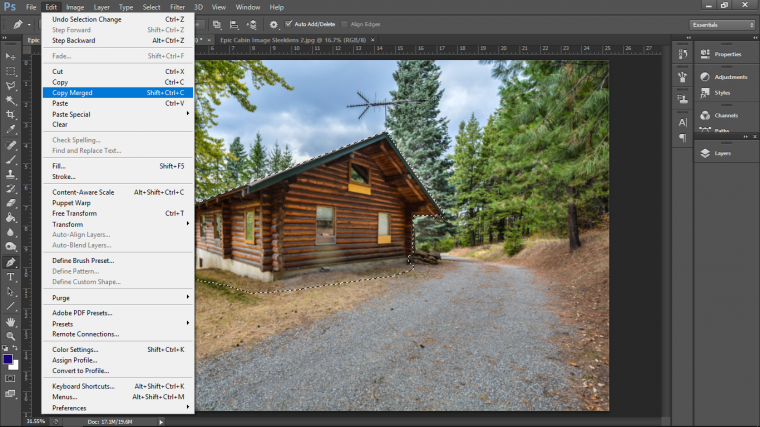Viewport: 760px width, 427px height.
Task: Select the Eraser tool
Action: click(10, 203)
